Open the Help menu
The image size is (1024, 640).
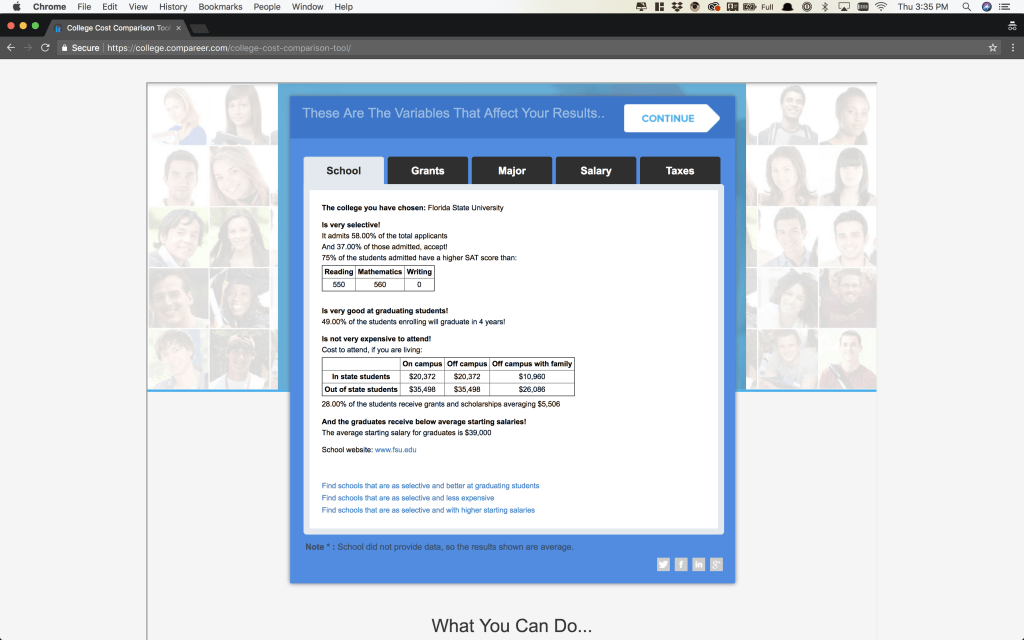[344, 7]
